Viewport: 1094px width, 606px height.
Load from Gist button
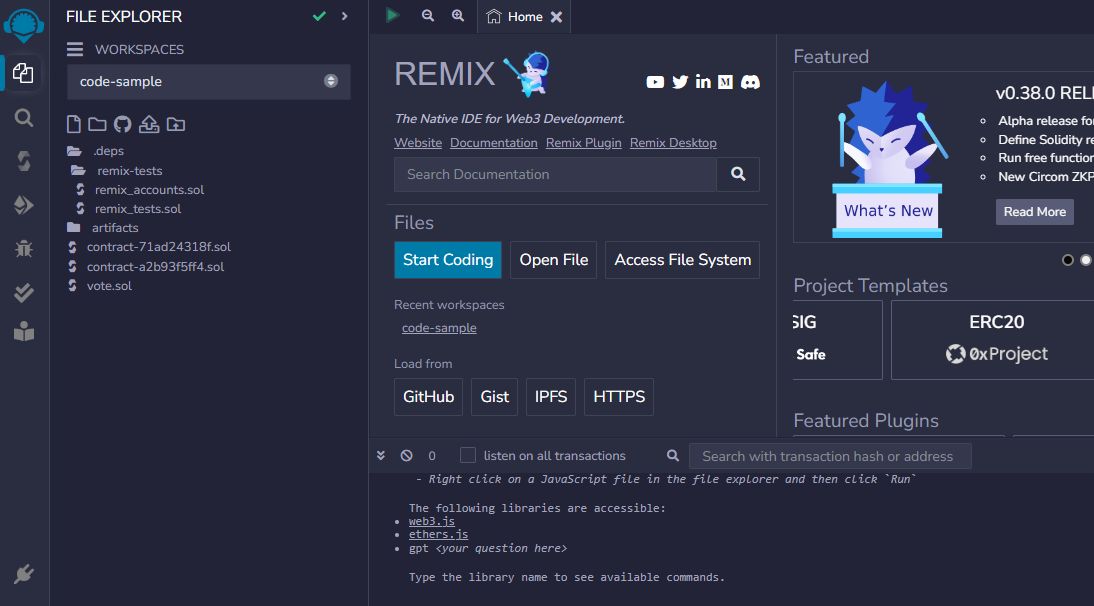[495, 397]
